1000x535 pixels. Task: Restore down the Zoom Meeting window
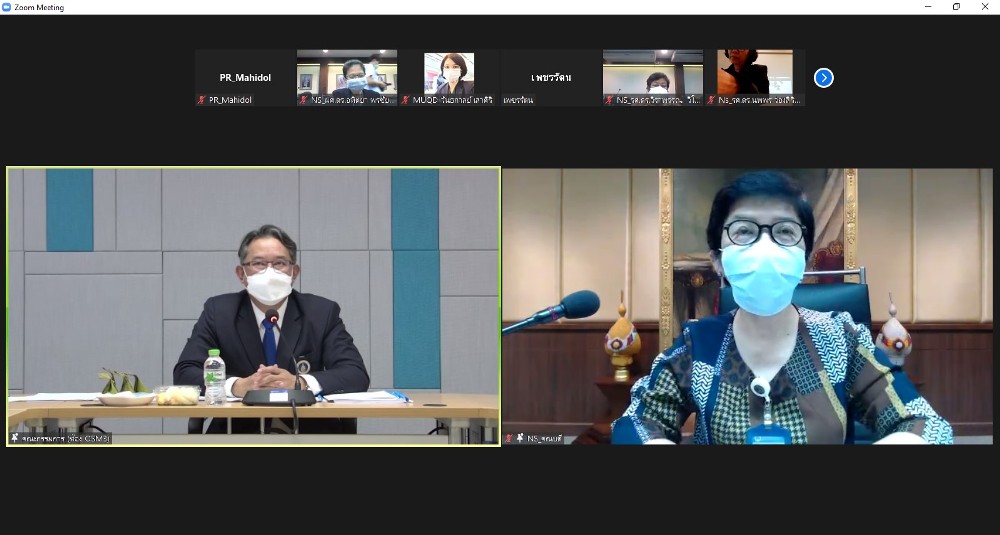[956, 7]
